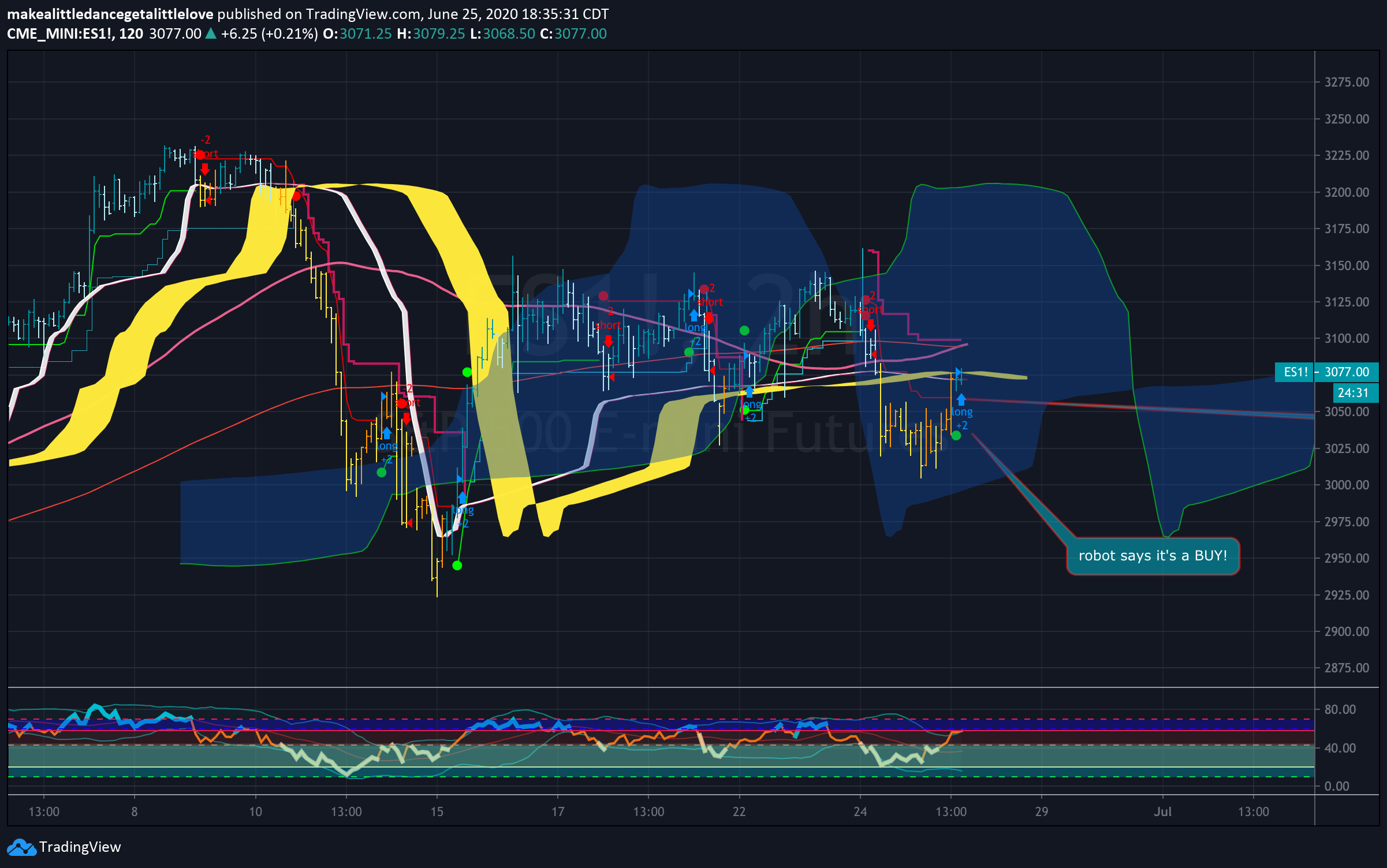Click the TradingView wordmark text at bottom

[80, 847]
